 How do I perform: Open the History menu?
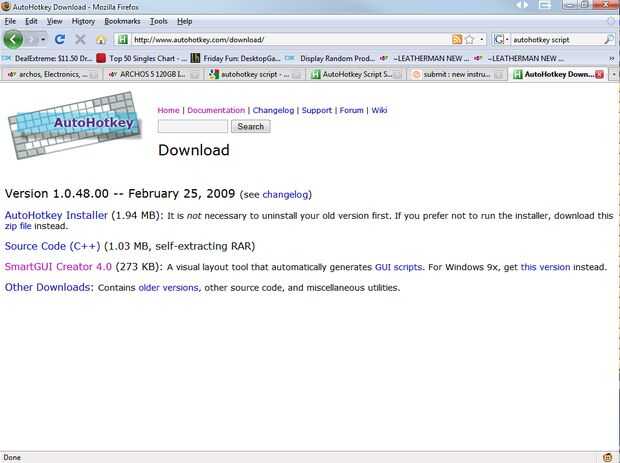pos(83,21)
